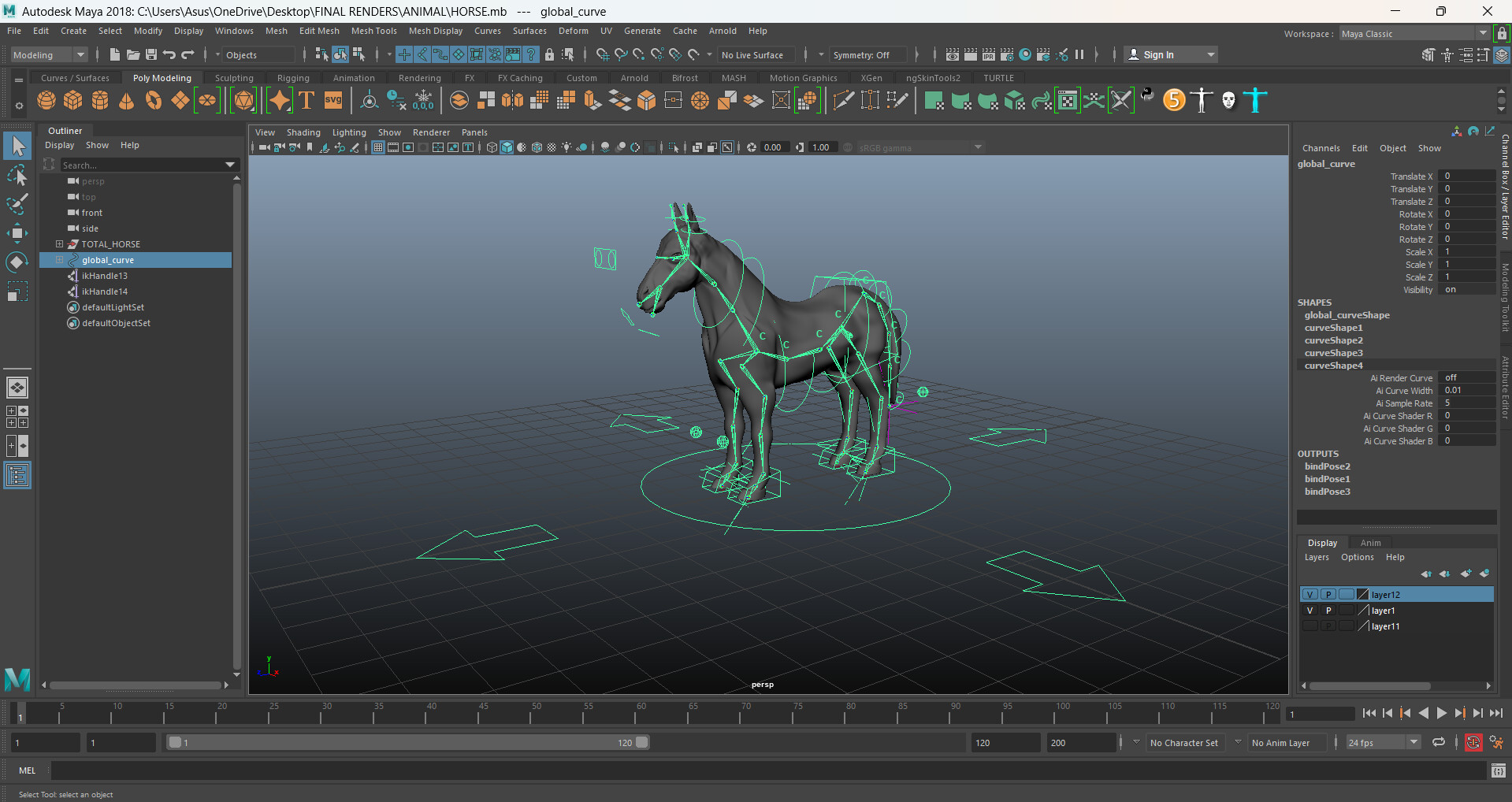1512x802 pixels.
Task: Open the 3D Text tool on the shelf
Action: 306,100
